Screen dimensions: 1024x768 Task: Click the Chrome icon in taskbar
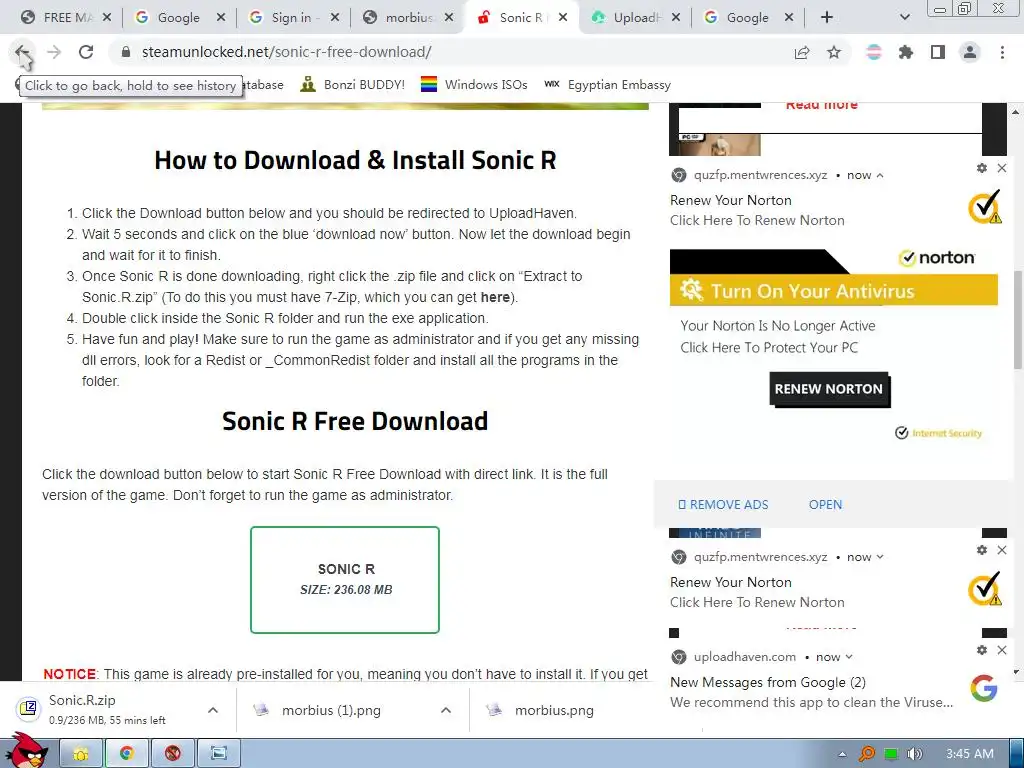pyautogui.click(x=126, y=754)
